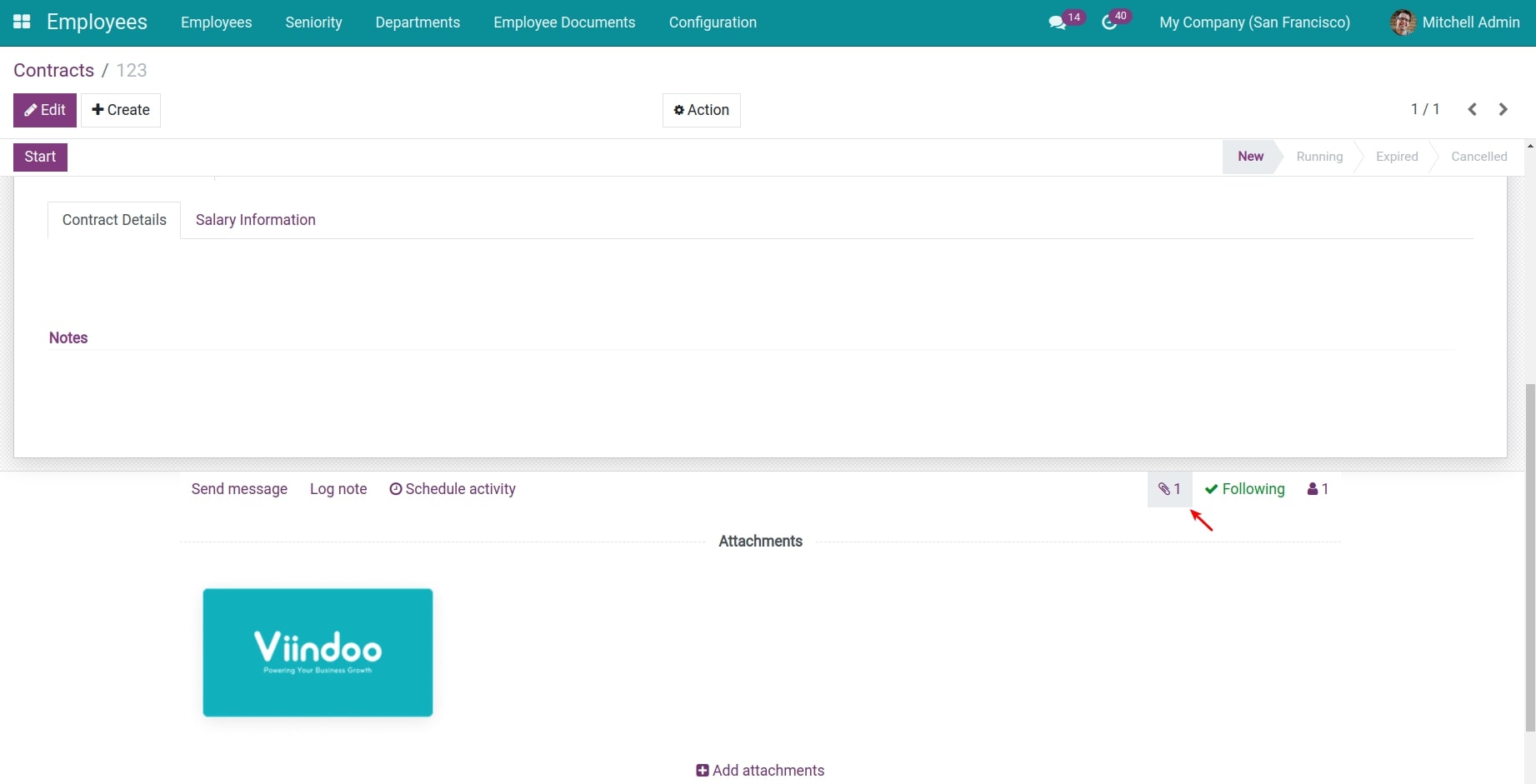Viewport: 1536px width, 784px height.
Task: Go to next record arrow
Action: pyautogui.click(x=1503, y=110)
